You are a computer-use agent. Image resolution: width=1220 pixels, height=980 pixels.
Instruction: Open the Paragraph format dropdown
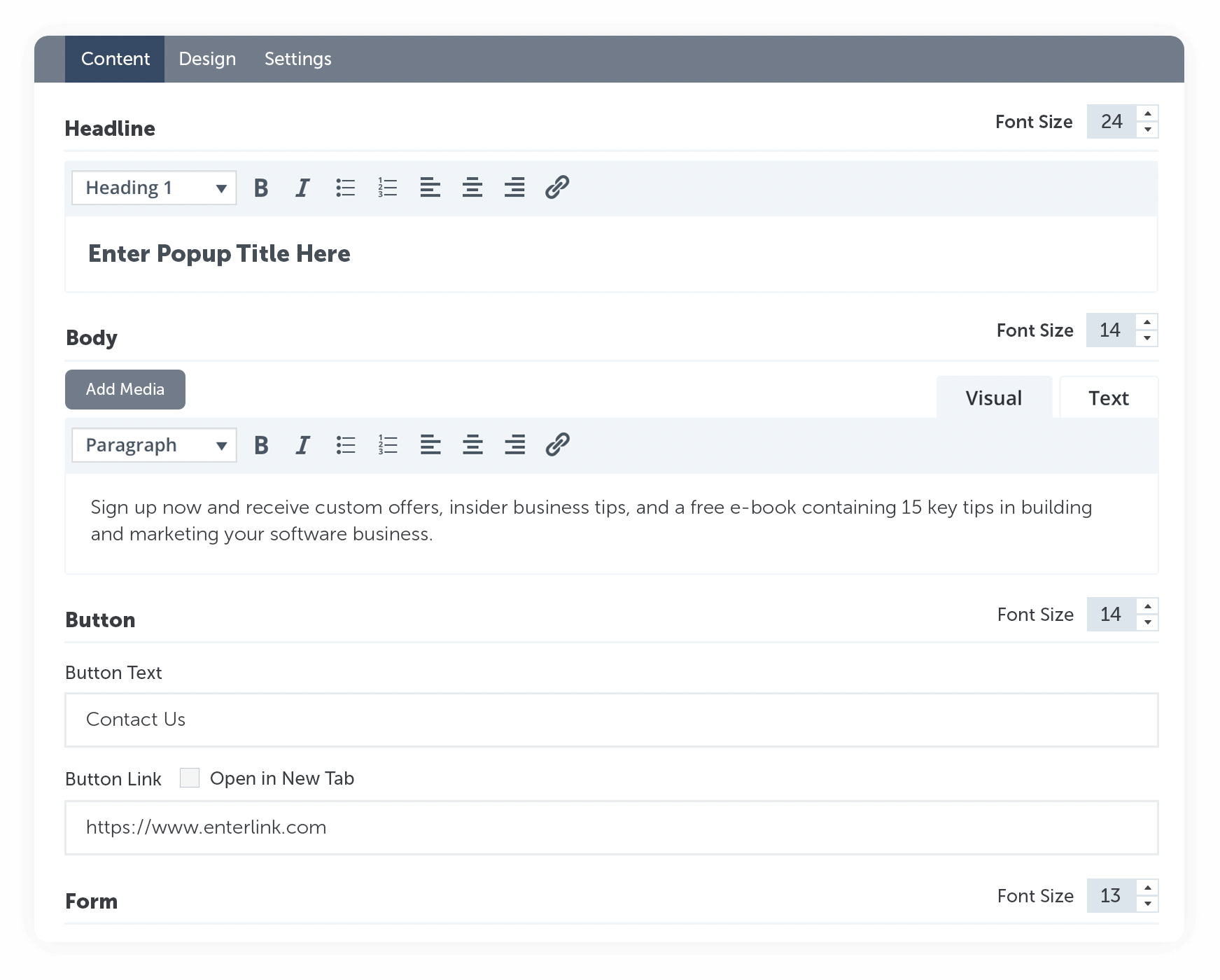pyautogui.click(x=154, y=445)
